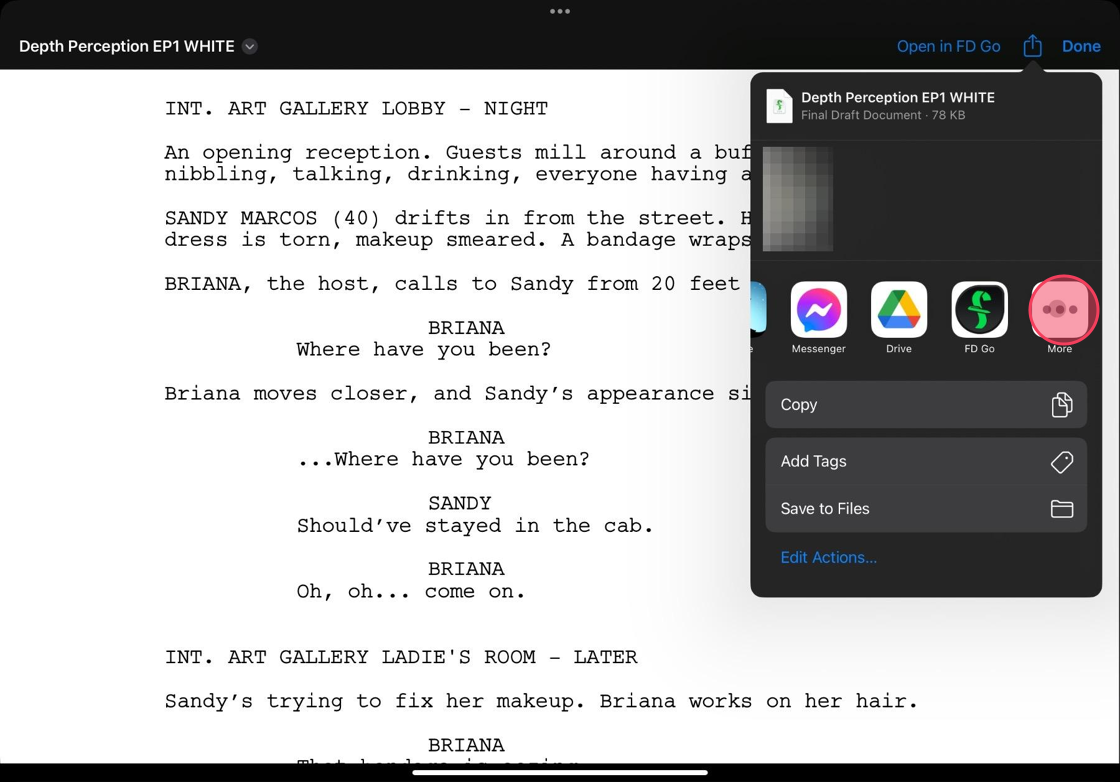Image resolution: width=1120 pixels, height=782 pixels.
Task: Click the Copy documents icon
Action: tap(1061, 404)
